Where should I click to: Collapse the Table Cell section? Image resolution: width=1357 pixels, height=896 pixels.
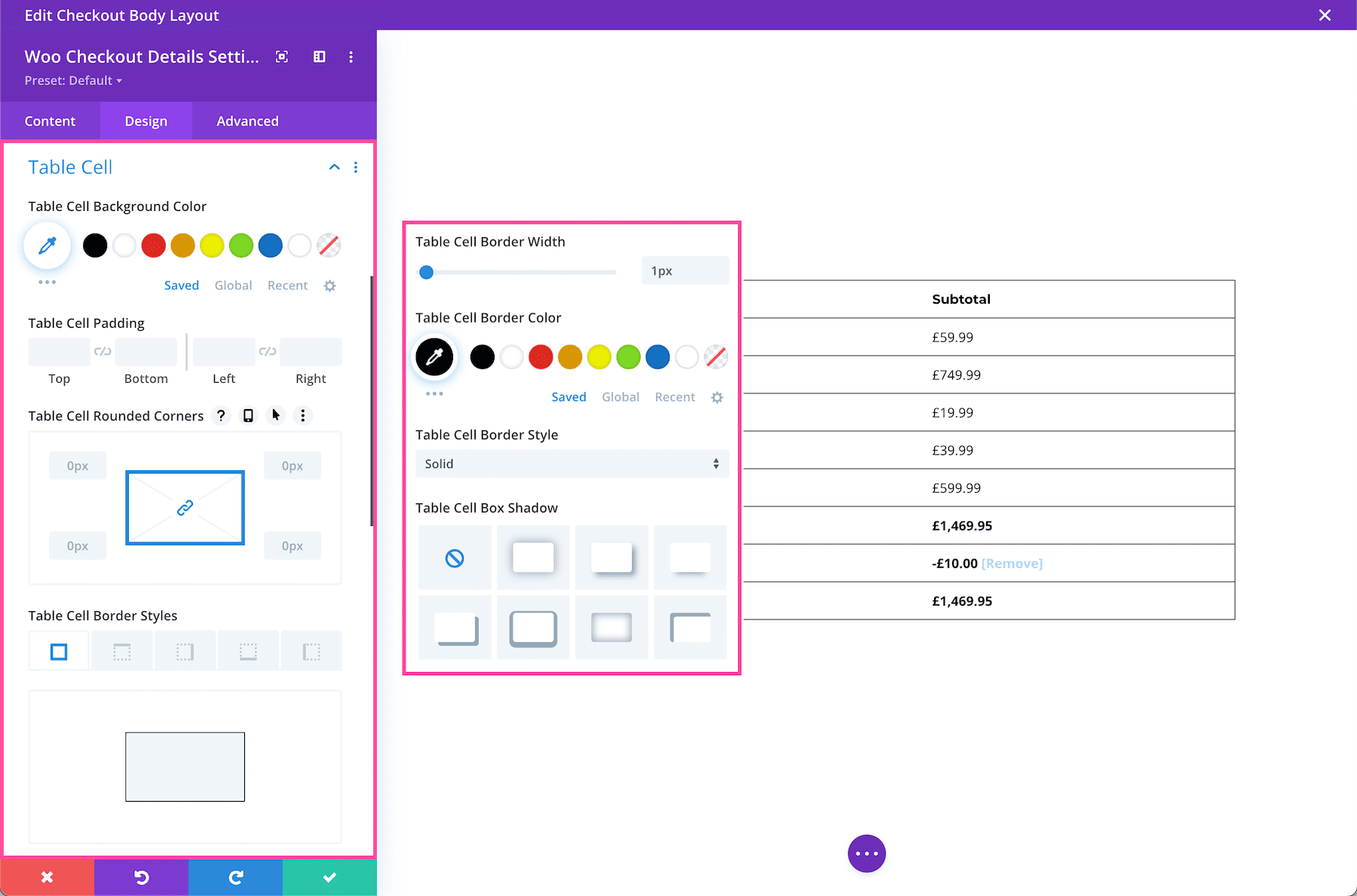point(334,167)
